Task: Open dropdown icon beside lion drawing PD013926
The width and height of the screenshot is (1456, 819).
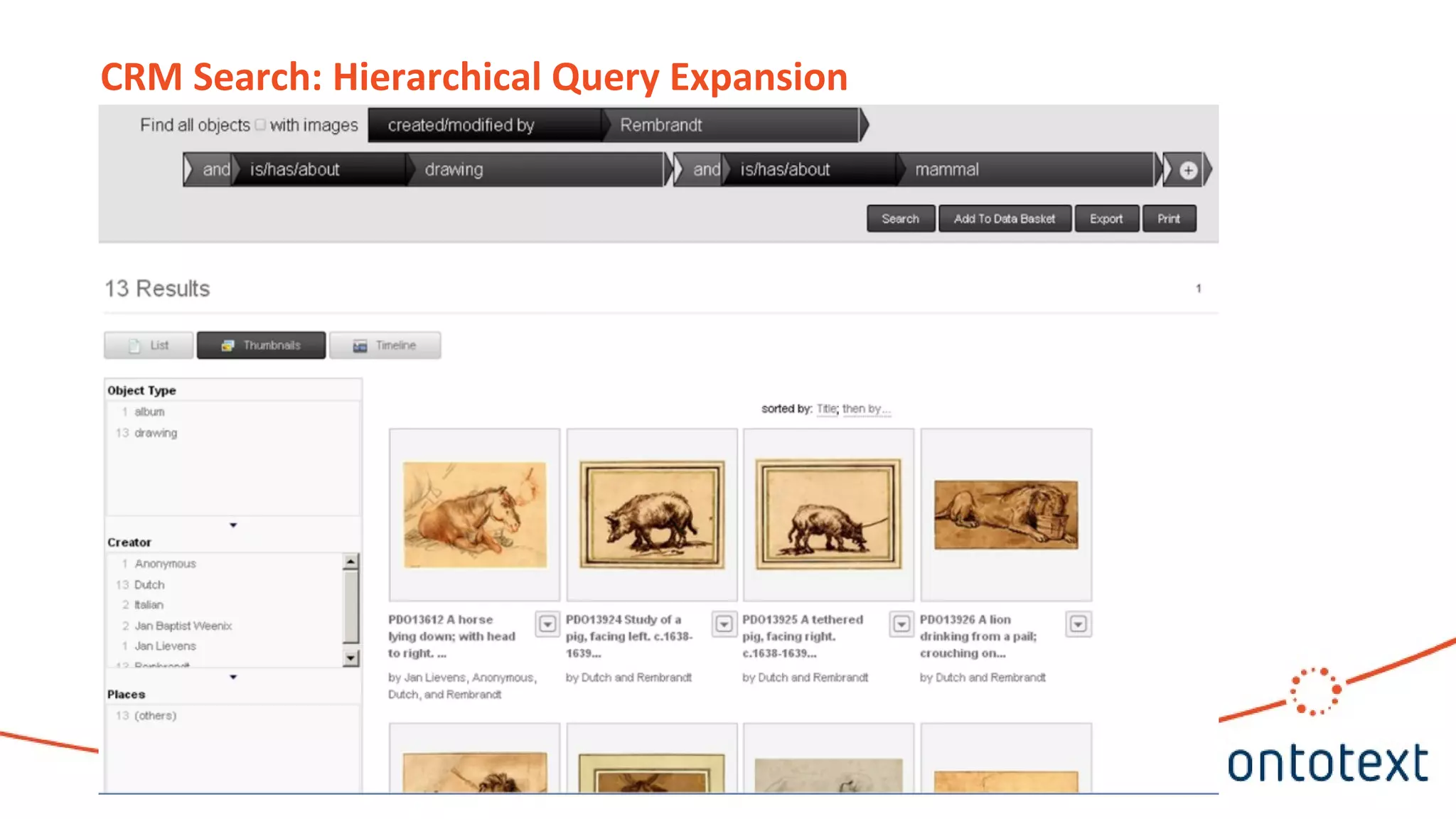Action: pyautogui.click(x=1078, y=624)
